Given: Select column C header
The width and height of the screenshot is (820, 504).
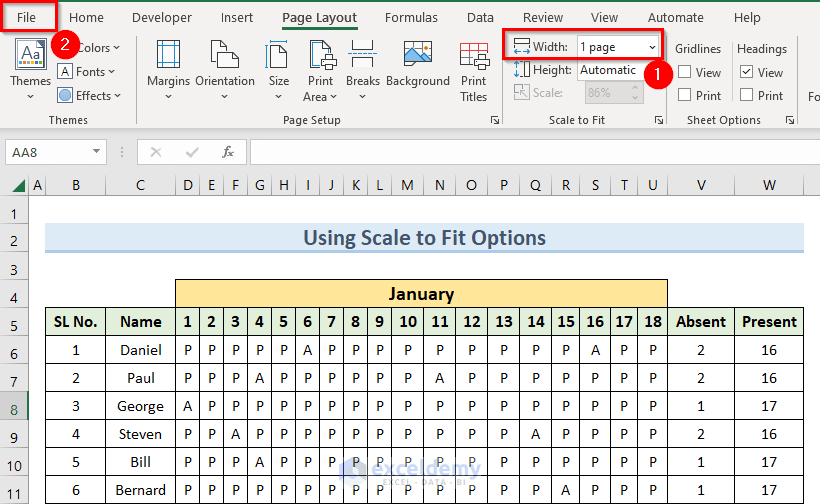Looking at the screenshot, I should tap(140, 185).
